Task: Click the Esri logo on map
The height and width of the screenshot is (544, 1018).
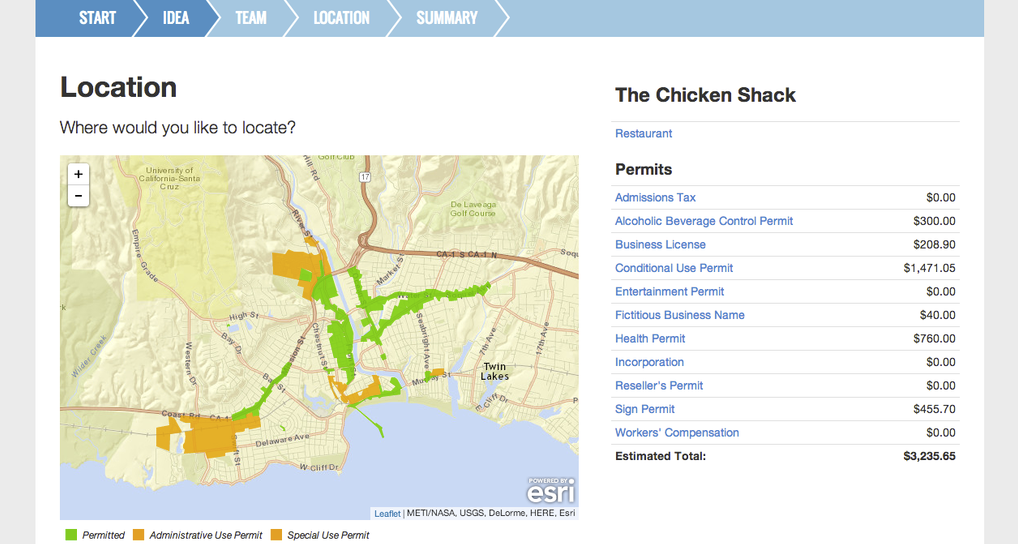Action: pyautogui.click(x=551, y=492)
